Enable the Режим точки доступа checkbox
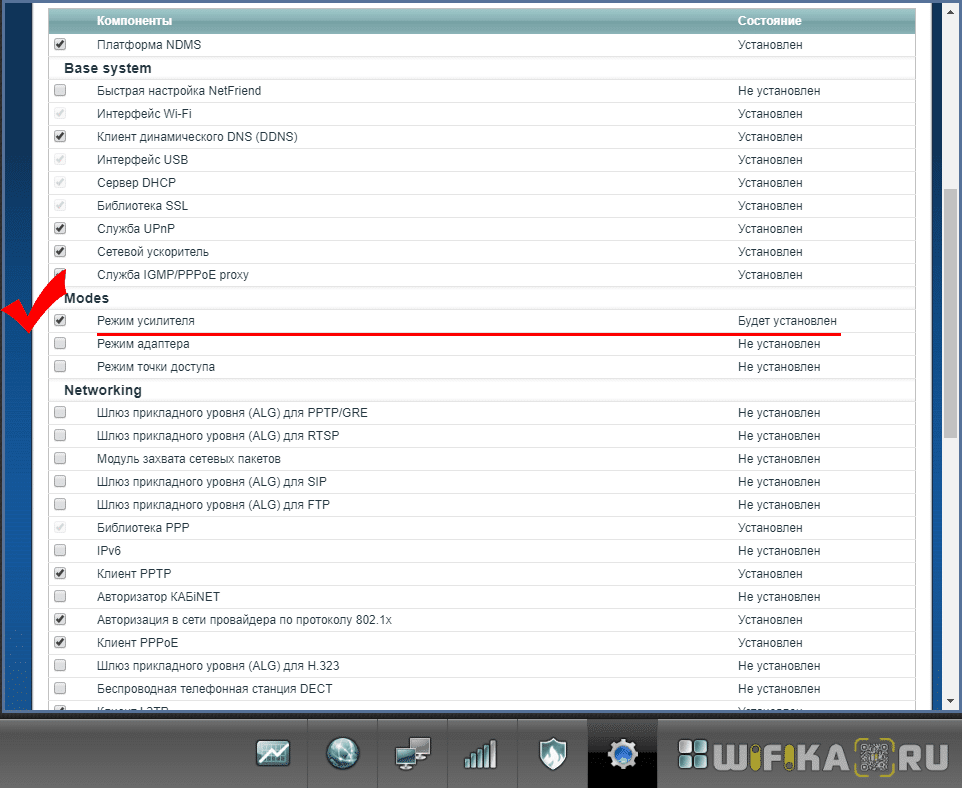Screen dimensions: 962x788 60,367
